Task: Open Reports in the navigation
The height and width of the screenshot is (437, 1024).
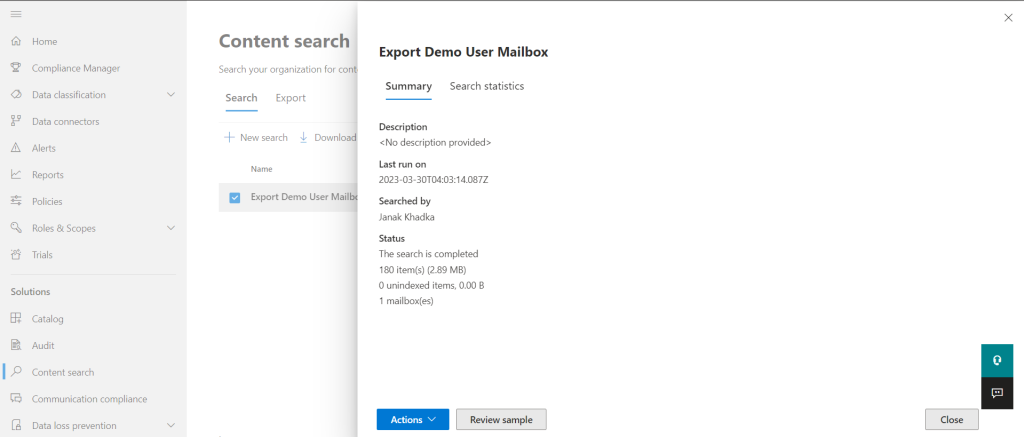Action: [48, 175]
